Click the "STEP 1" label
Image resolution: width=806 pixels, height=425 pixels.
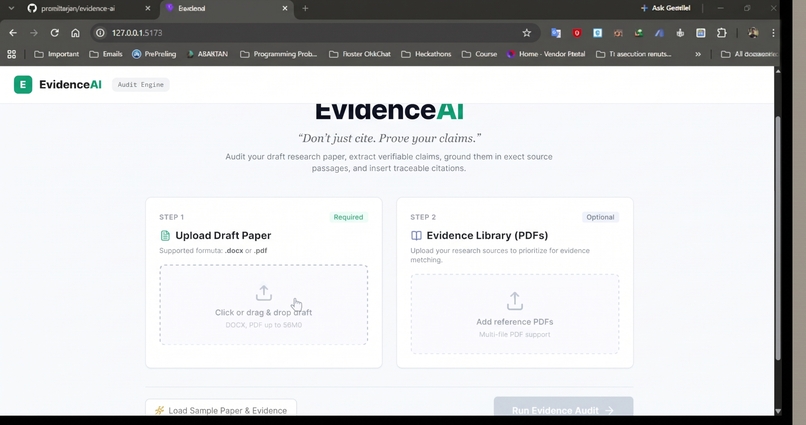[171, 217]
